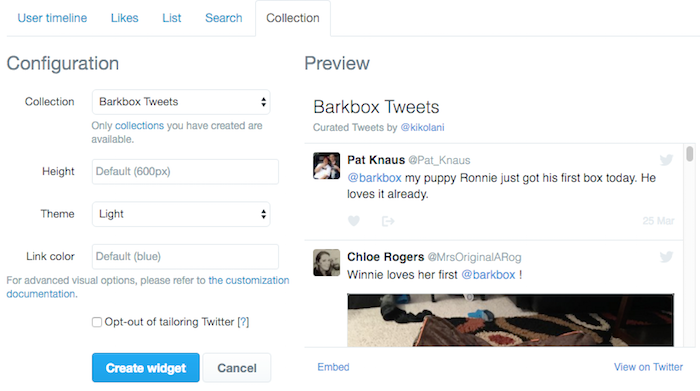Image resolution: width=700 pixels, height=391 pixels.
Task: Click the Twitter bird icon on Pat Knaus's tweet
Action: click(666, 160)
